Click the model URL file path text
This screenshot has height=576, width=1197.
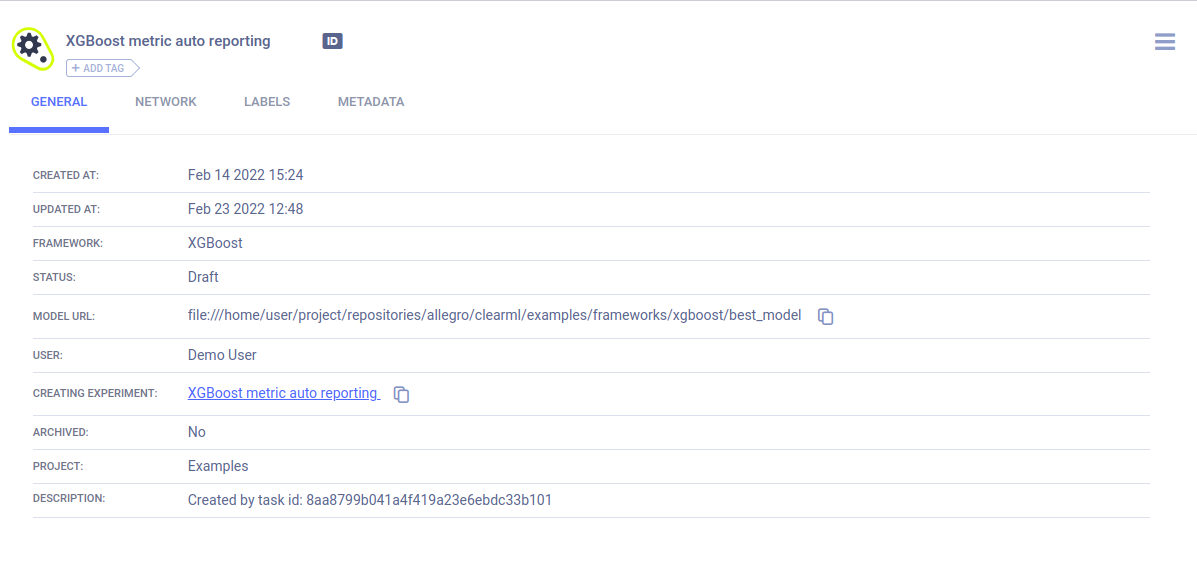point(494,315)
